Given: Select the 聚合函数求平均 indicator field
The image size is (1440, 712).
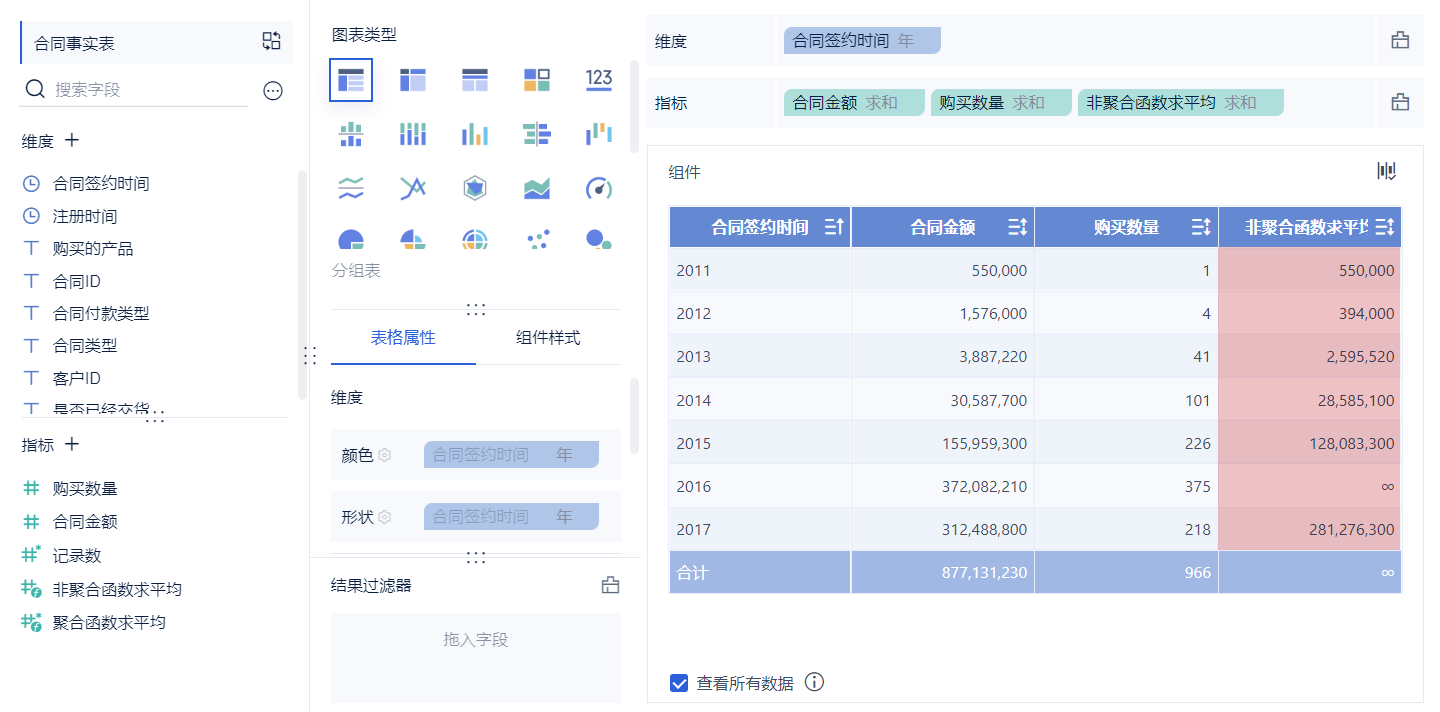Looking at the screenshot, I should [x=109, y=622].
